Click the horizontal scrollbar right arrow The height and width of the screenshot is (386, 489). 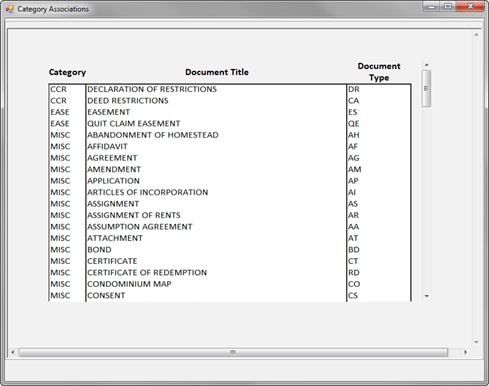click(465, 352)
